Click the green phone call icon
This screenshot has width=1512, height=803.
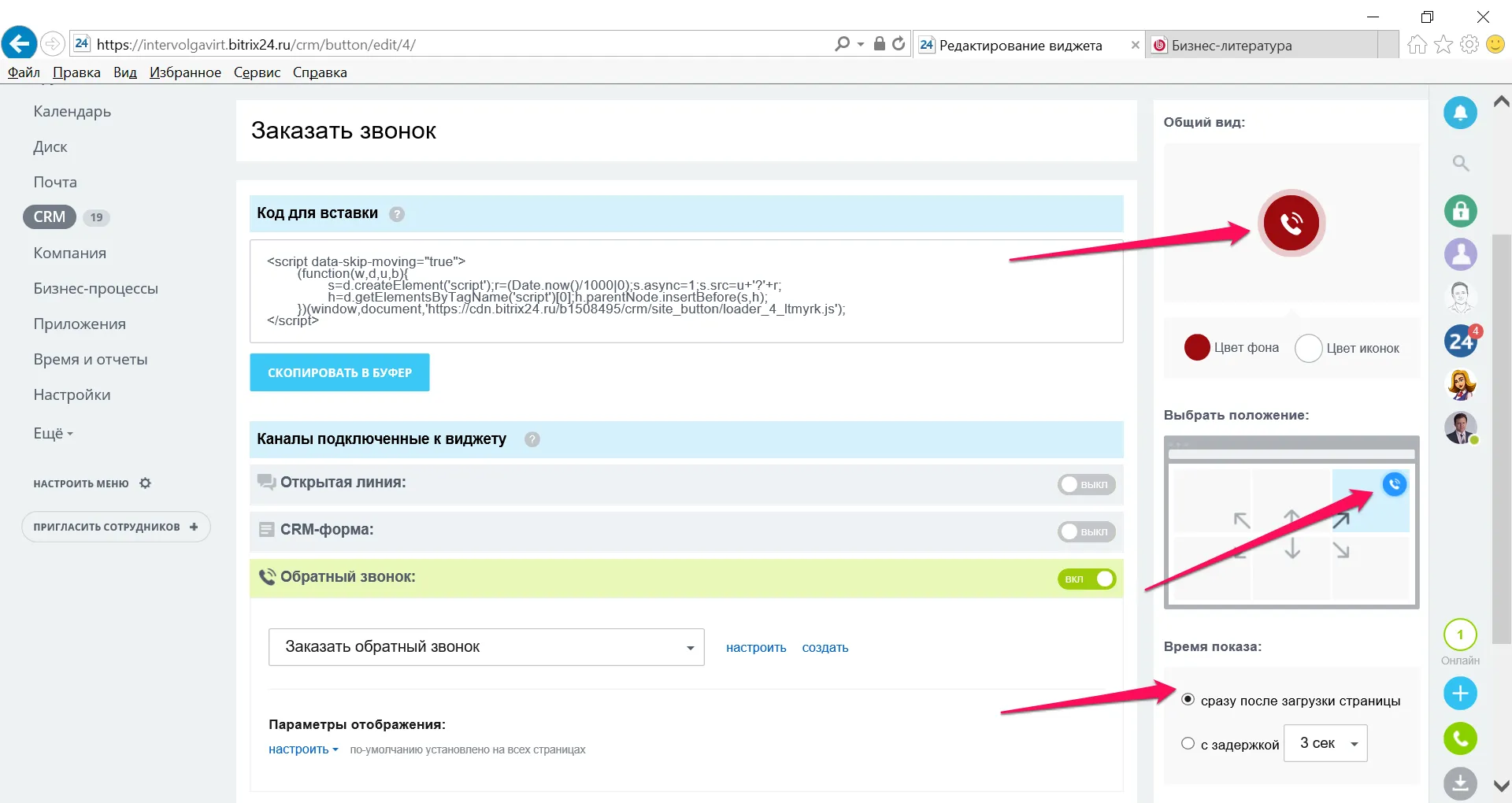tap(1460, 738)
